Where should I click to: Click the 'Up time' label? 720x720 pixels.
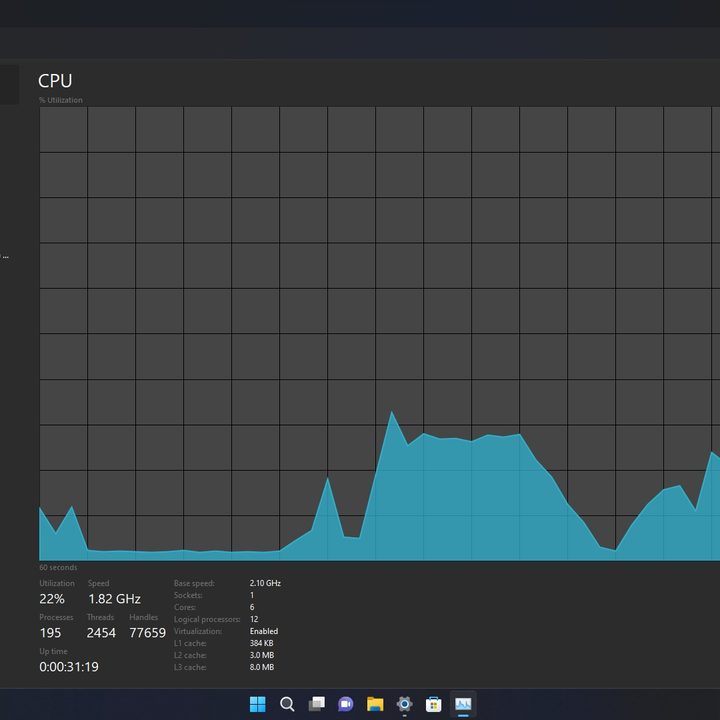pyautogui.click(x=53, y=651)
